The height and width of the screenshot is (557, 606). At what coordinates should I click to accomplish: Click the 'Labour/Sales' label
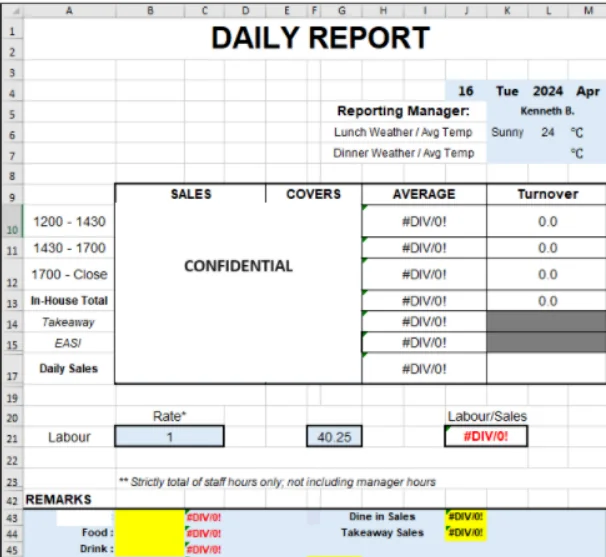[487, 416]
